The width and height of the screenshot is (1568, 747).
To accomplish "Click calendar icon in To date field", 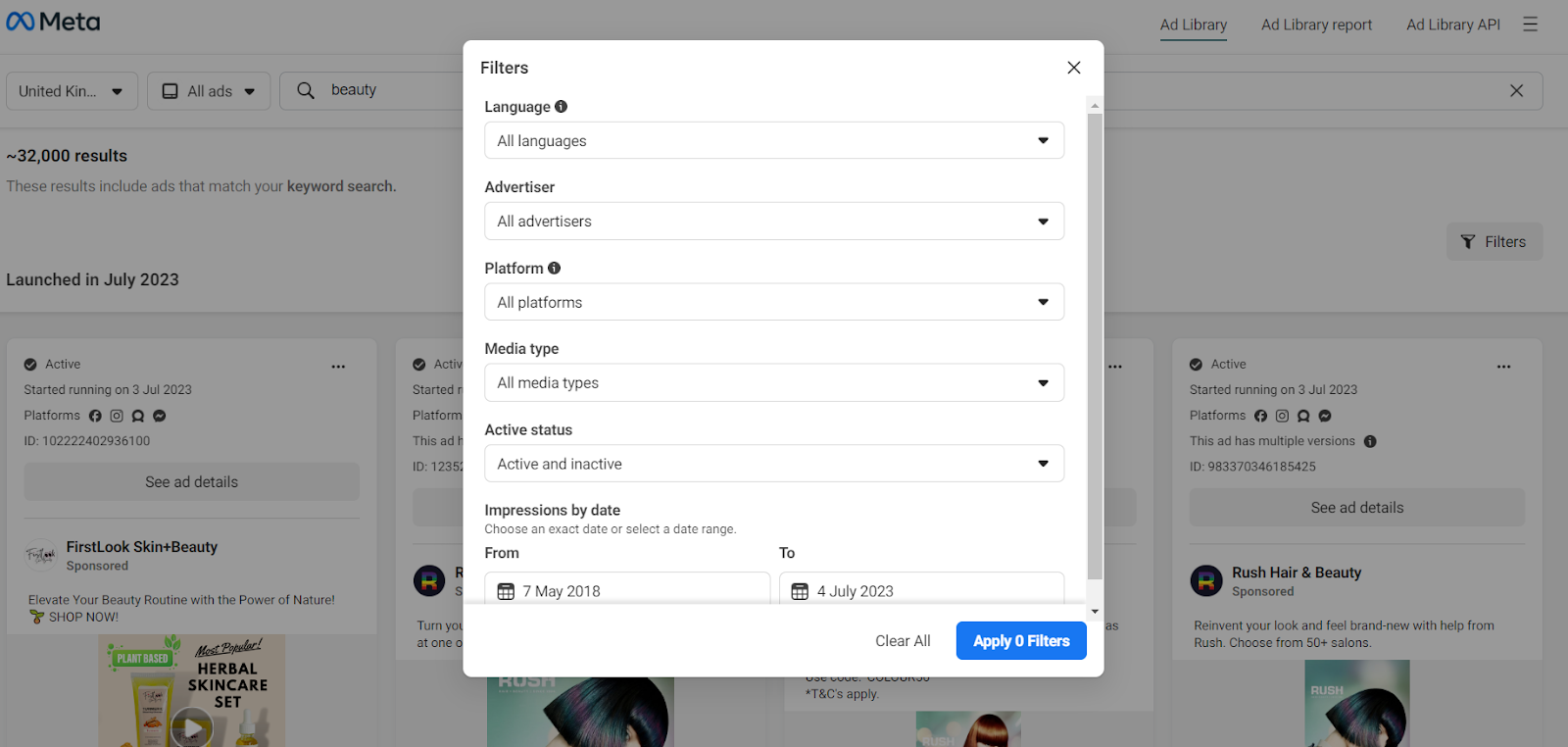I will pyautogui.click(x=800, y=591).
